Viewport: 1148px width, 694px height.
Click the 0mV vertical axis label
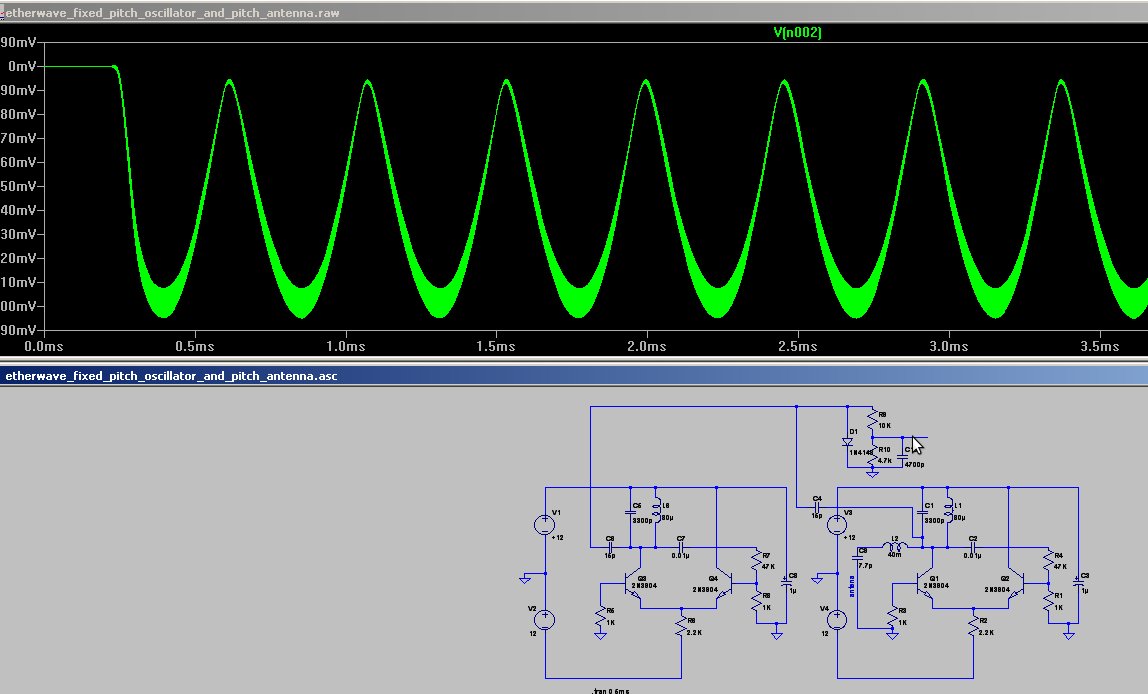[x=20, y=66]
